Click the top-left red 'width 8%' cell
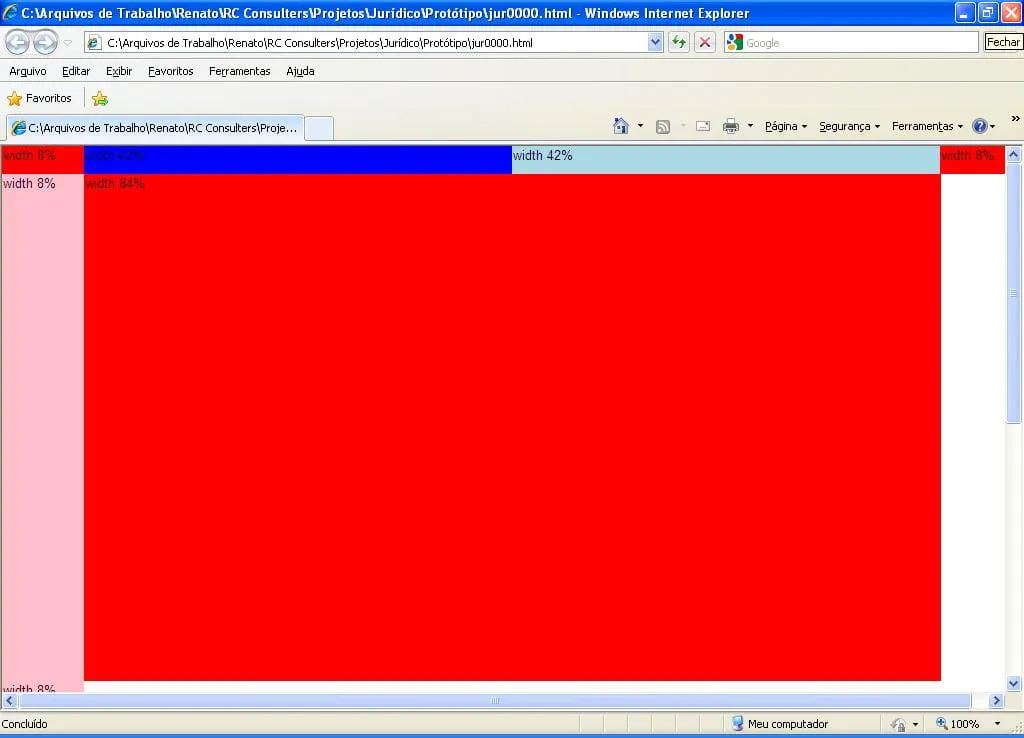This screenshot has width=1024, height=738. 42,159
